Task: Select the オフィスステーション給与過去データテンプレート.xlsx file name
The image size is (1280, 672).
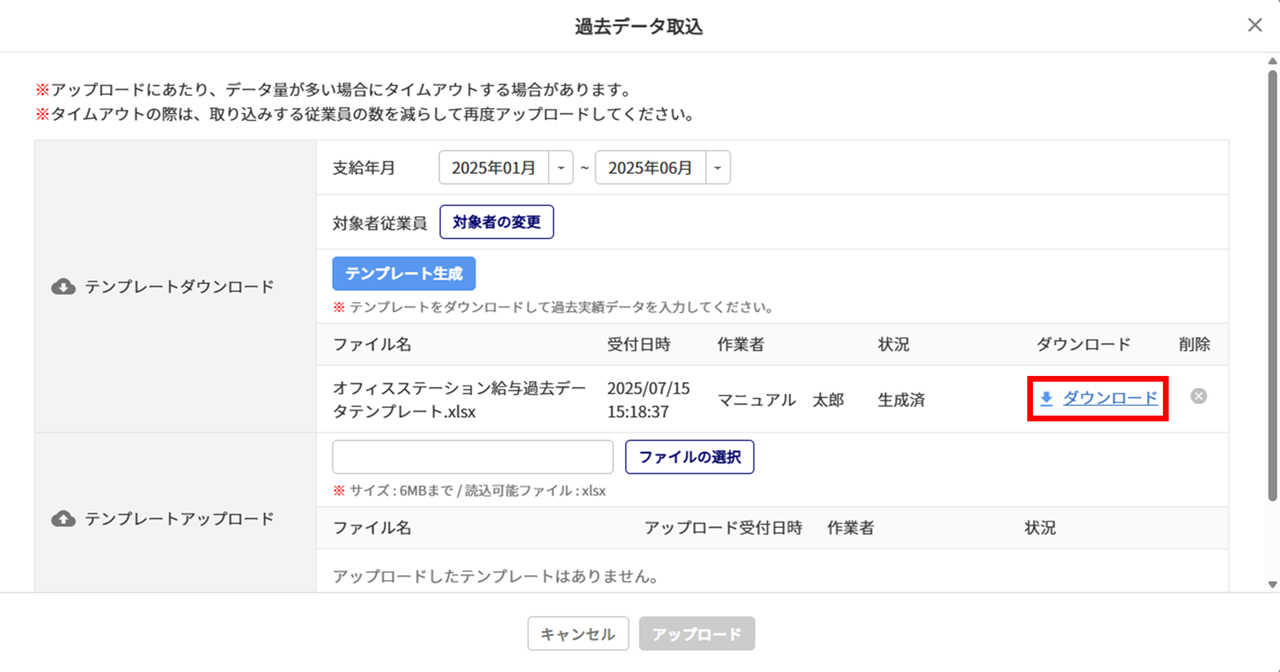Action: pos(460,399)
